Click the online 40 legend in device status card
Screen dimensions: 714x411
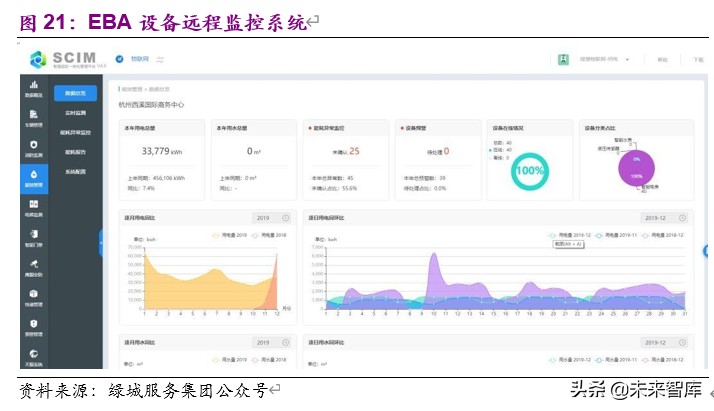(x=500, y=150)
